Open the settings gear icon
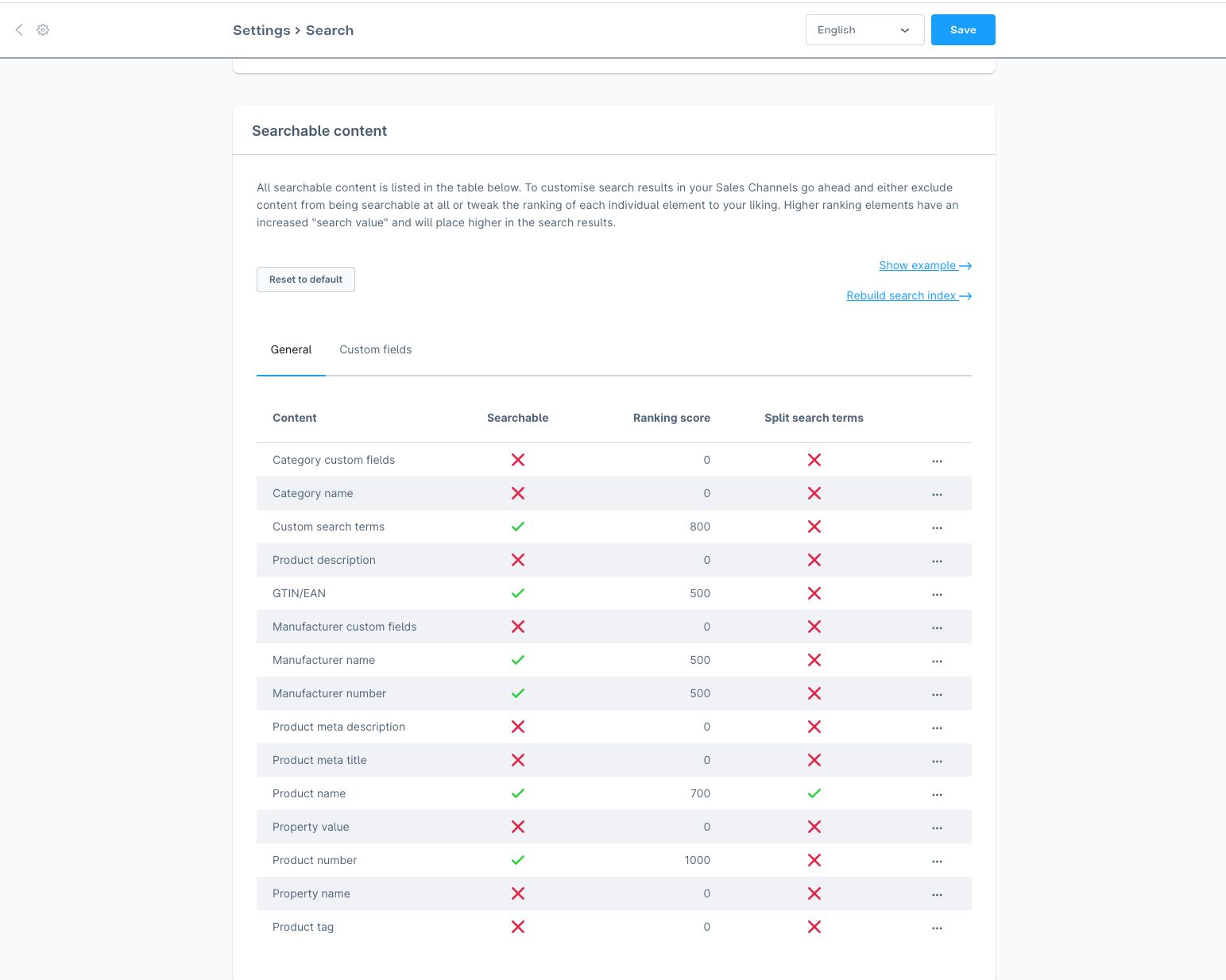The image size is (1226, 980). point(43,29)
